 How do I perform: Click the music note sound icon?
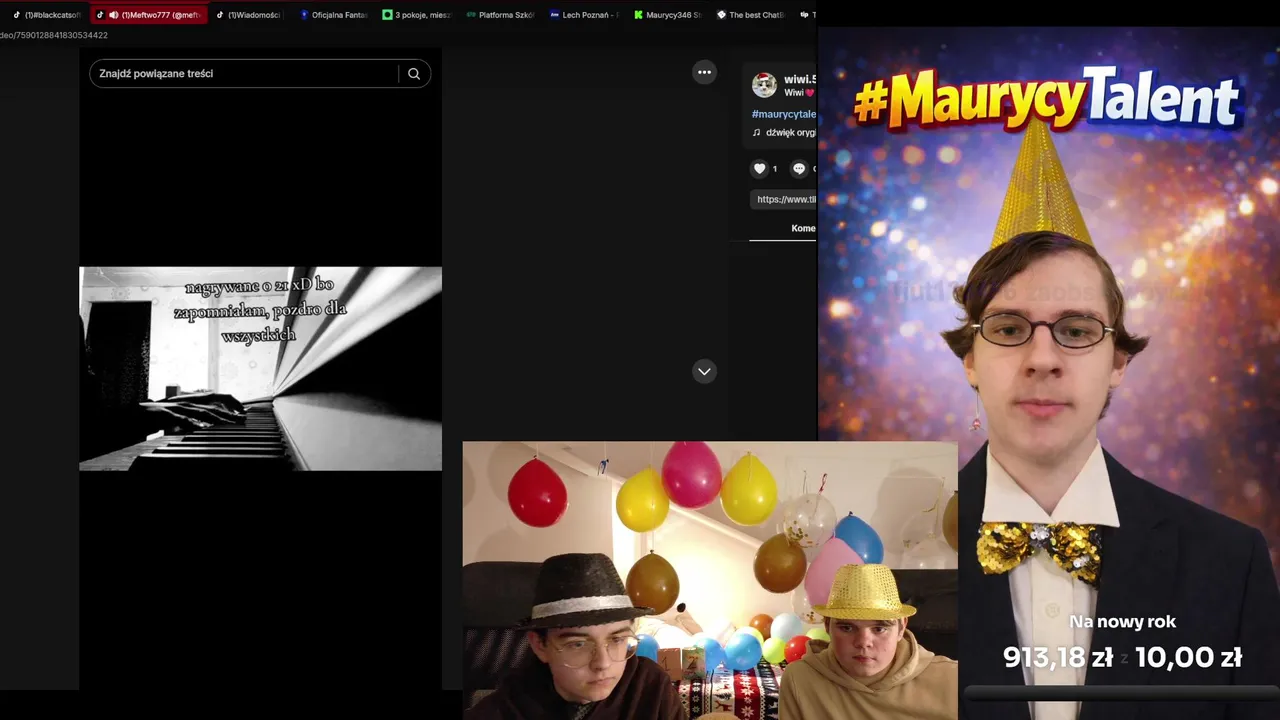coord(756,132)
